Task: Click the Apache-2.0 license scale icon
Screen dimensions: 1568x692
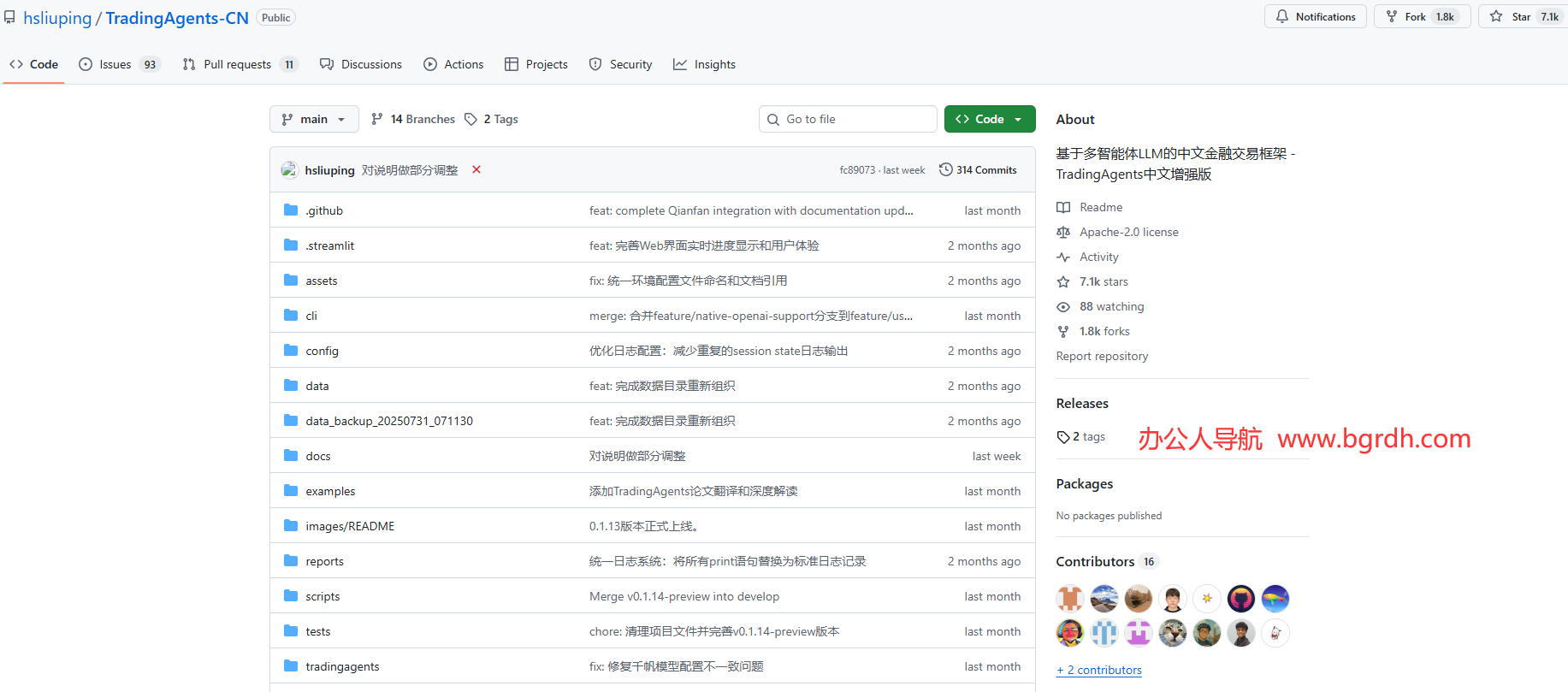Action: pyautogui.click(x=1063, y=232)
